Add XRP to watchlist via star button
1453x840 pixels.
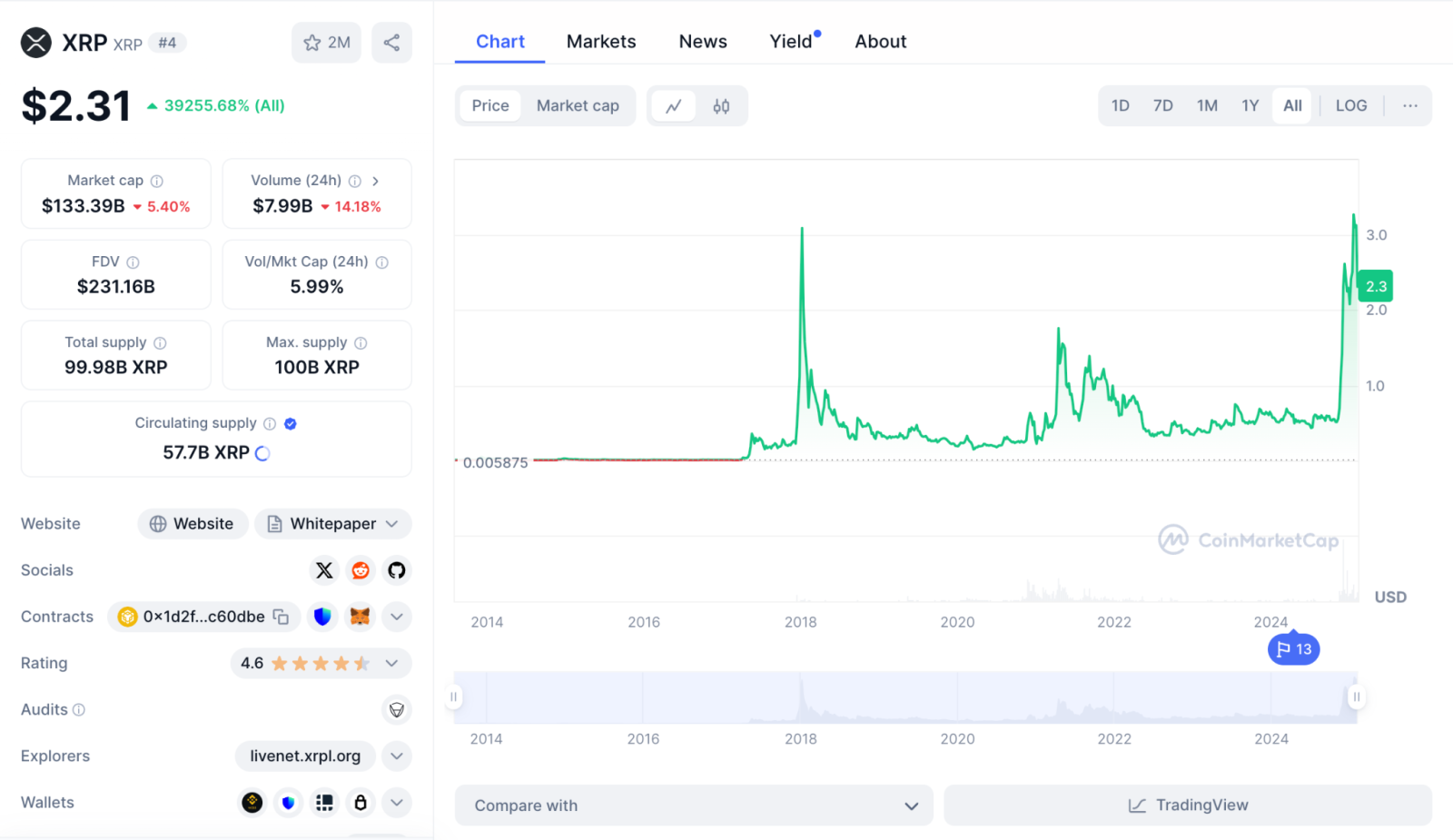click(326, 43)
